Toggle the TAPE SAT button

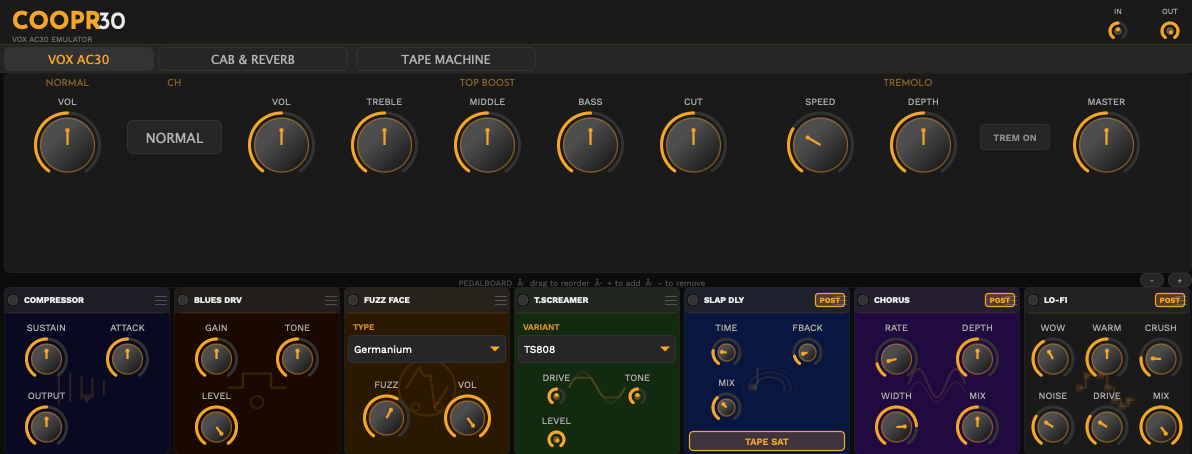(x=766, y=441)
